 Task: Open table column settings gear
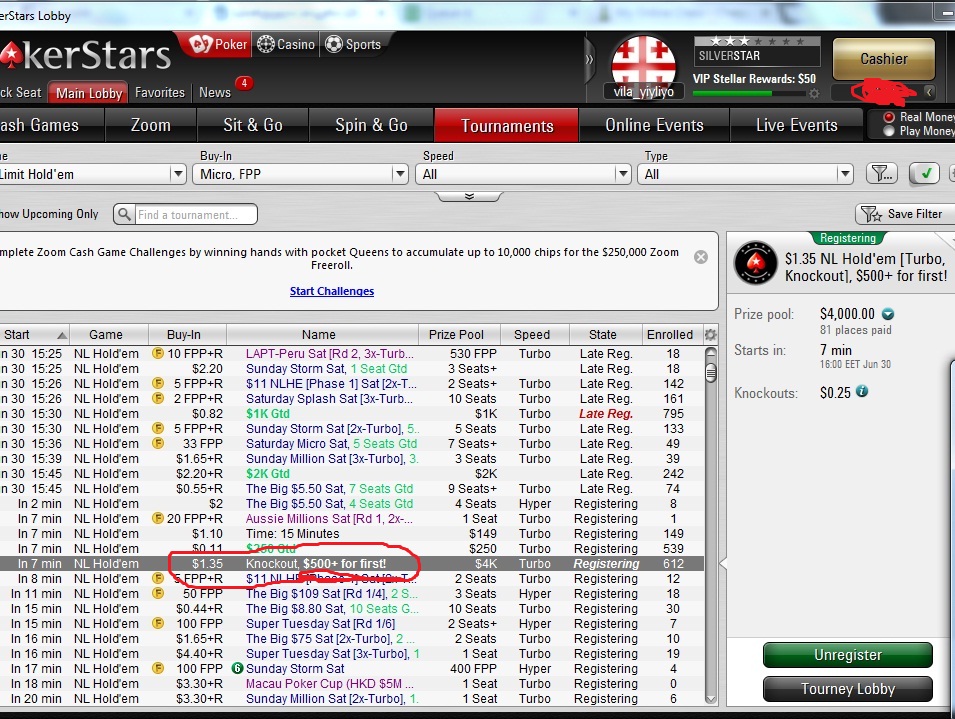point(710,334)
